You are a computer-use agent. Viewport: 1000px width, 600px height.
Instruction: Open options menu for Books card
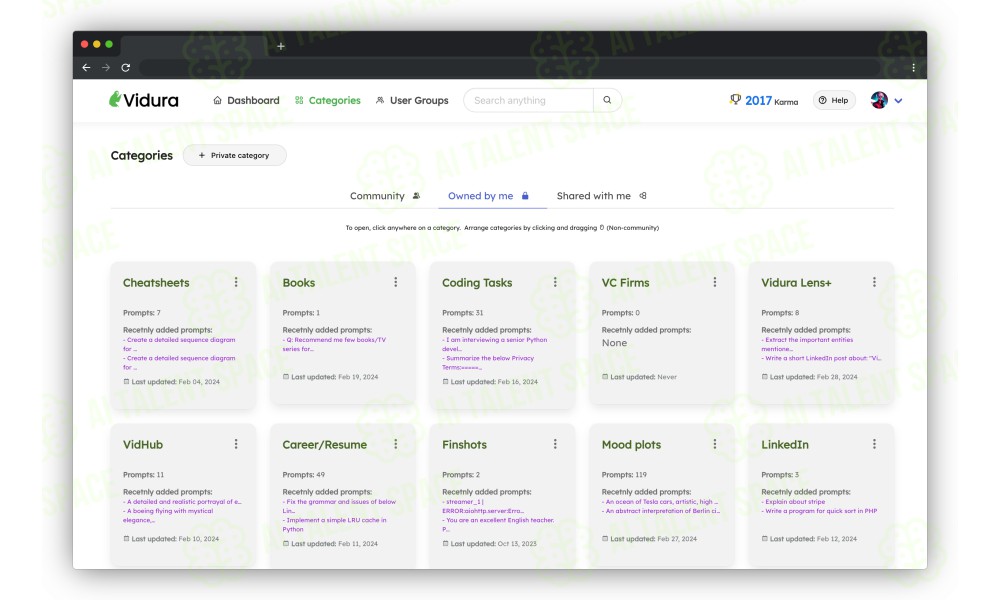395,282
